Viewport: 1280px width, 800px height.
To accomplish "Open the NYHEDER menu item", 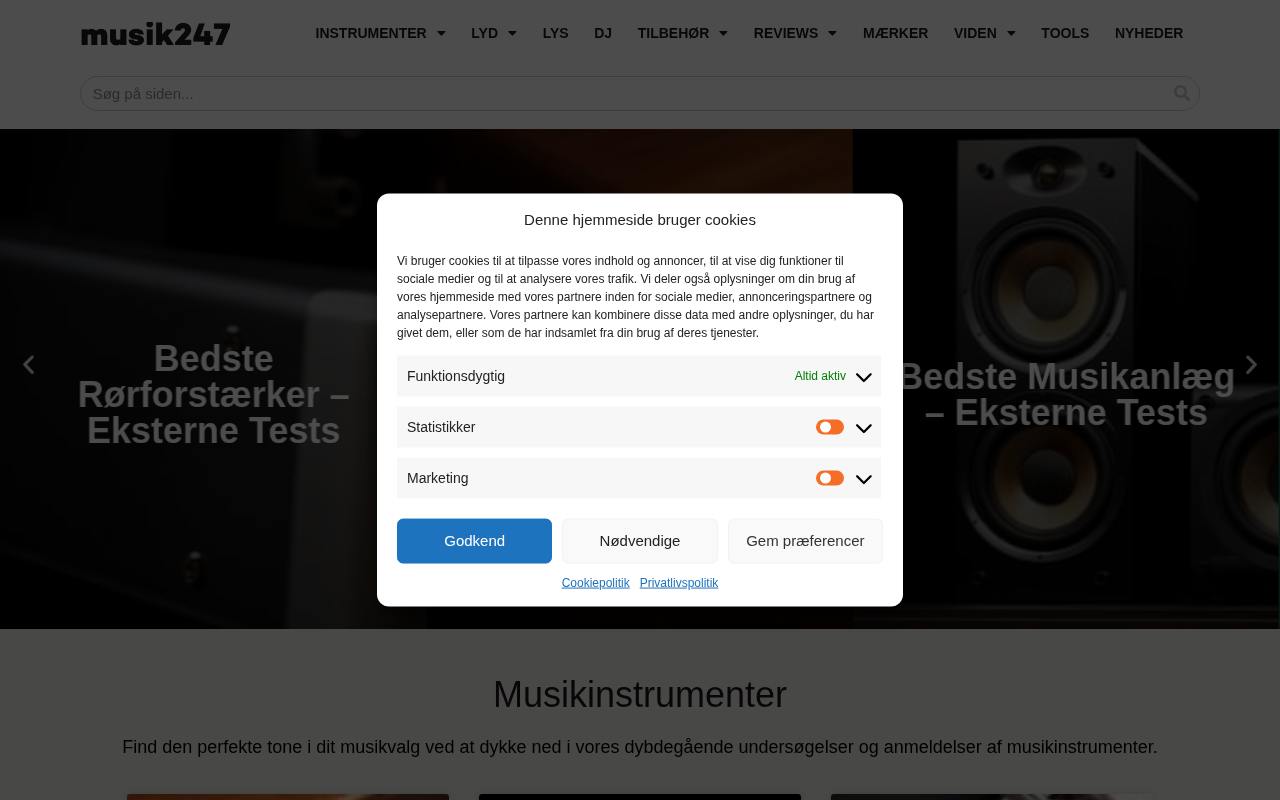I will pyautogui.click(x=1149, y=33).
